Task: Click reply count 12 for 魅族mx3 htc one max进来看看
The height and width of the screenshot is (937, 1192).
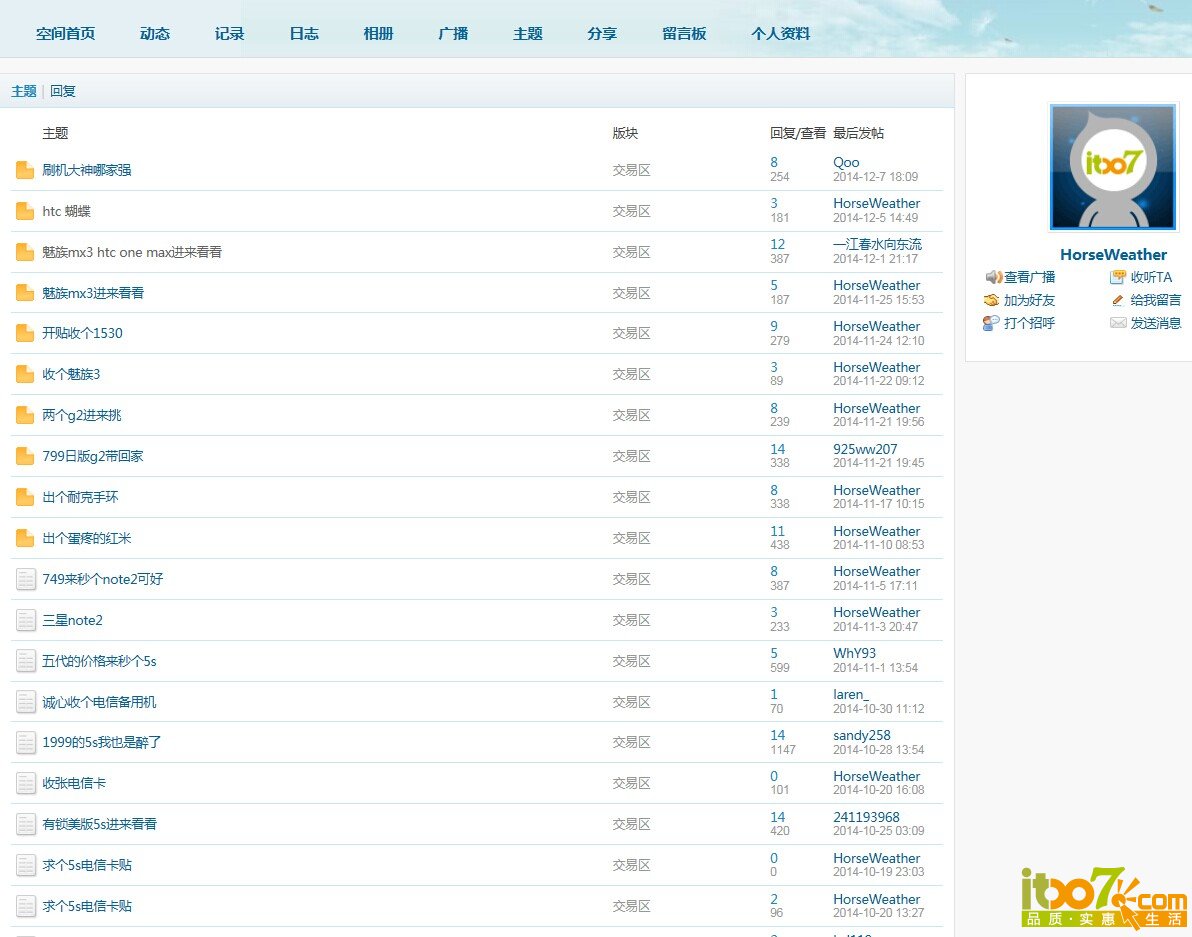Action: click(778, 245)
